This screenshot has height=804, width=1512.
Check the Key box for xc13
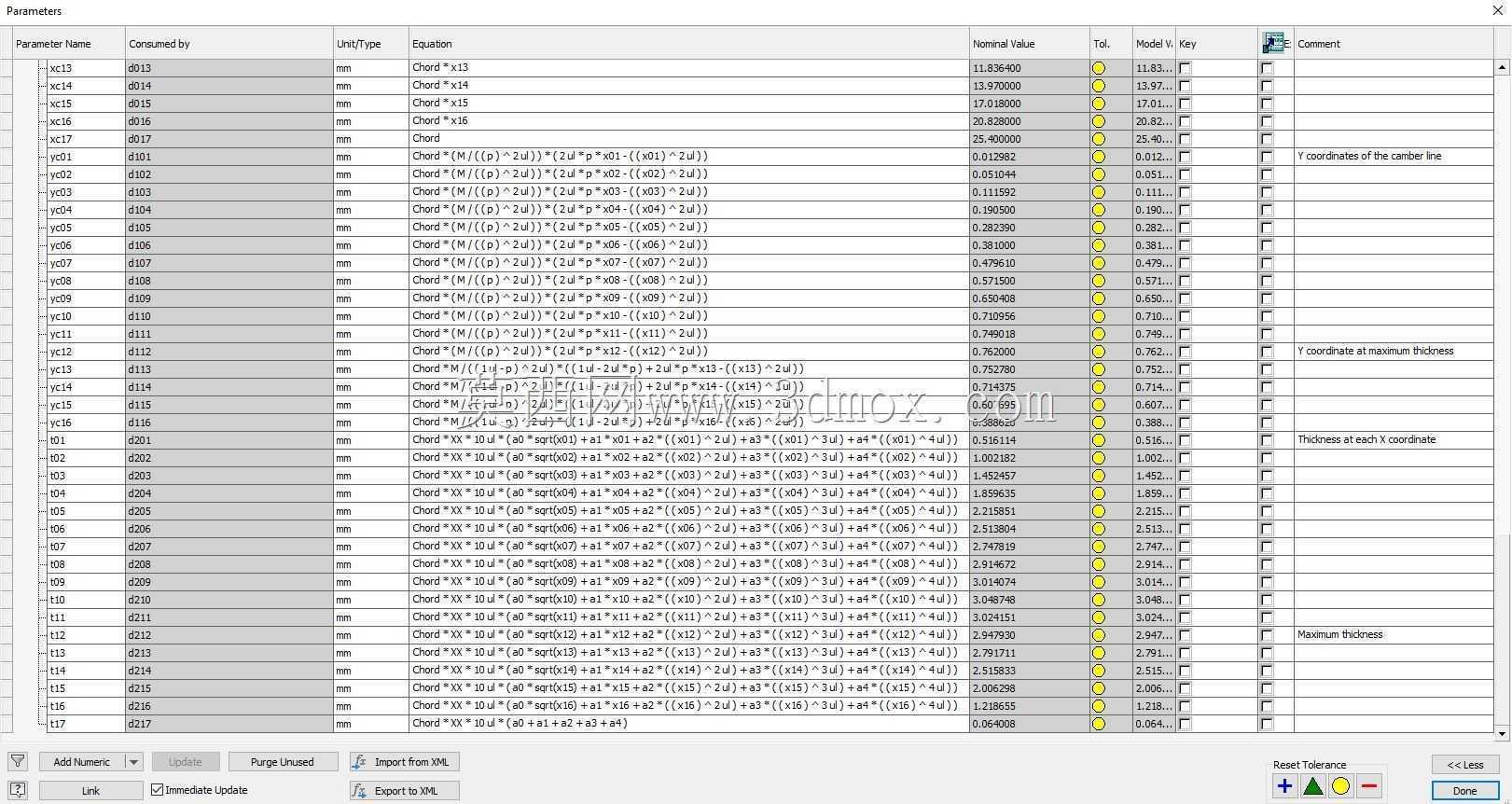1185,68
